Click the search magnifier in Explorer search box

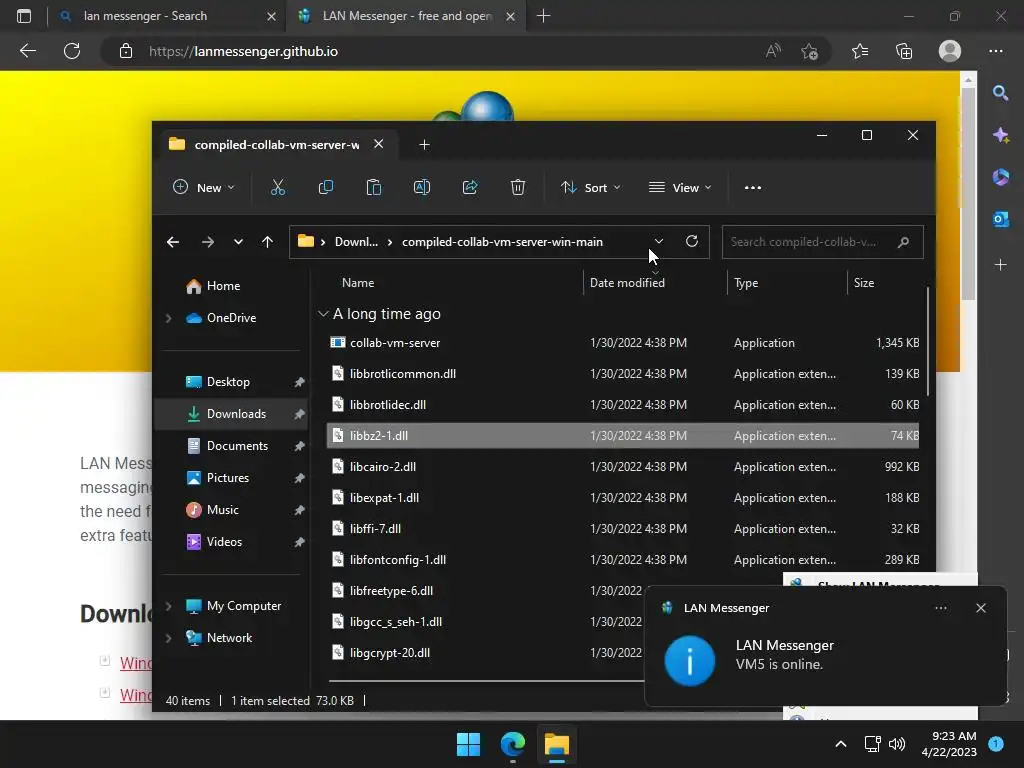[903, 242]
